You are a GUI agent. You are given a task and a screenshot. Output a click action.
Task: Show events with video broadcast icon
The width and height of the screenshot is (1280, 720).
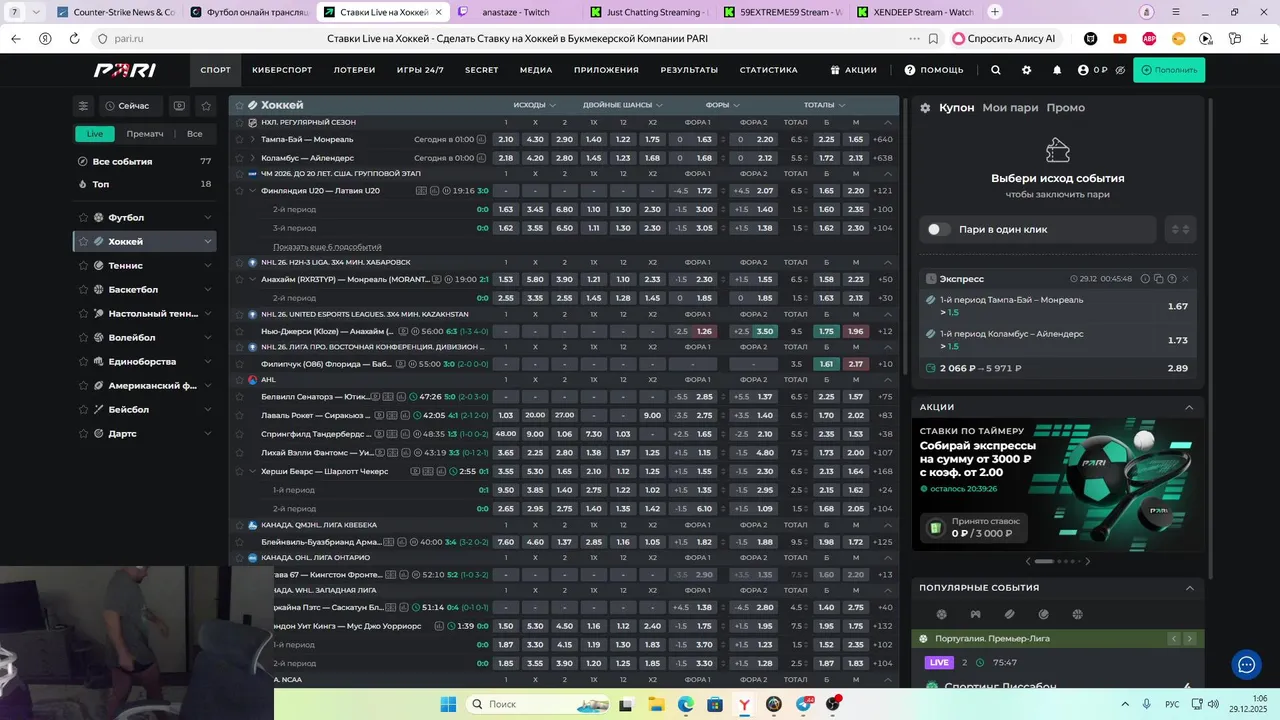tap(179, 105)
